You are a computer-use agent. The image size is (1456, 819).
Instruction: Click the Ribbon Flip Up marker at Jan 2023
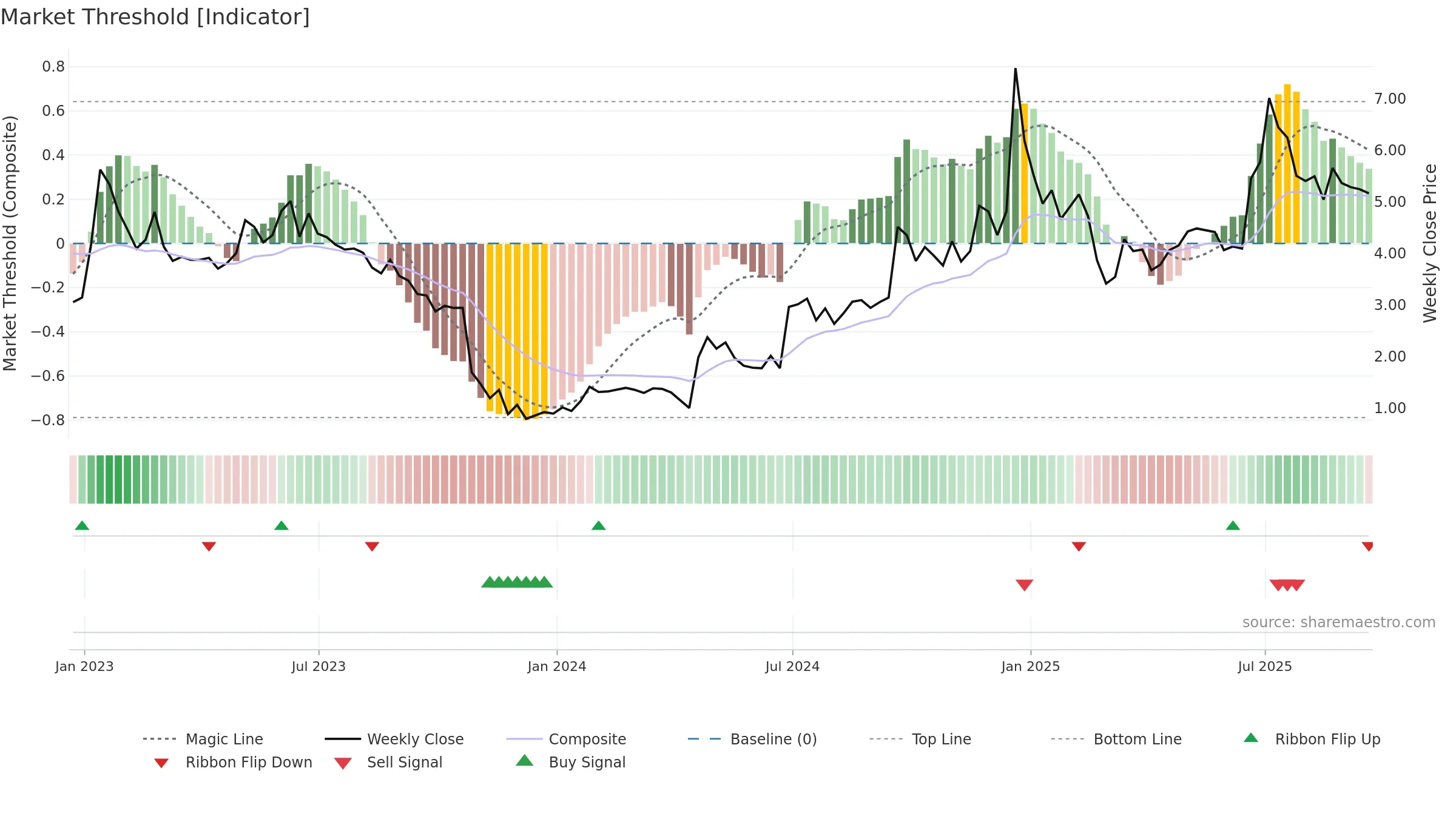pos(82,525)
